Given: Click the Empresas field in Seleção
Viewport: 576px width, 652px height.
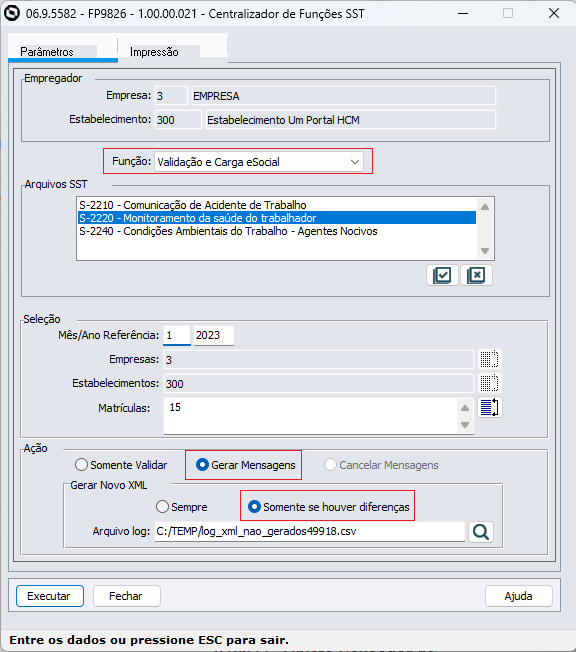Looking at the screenshot, I should click(319, 359).
